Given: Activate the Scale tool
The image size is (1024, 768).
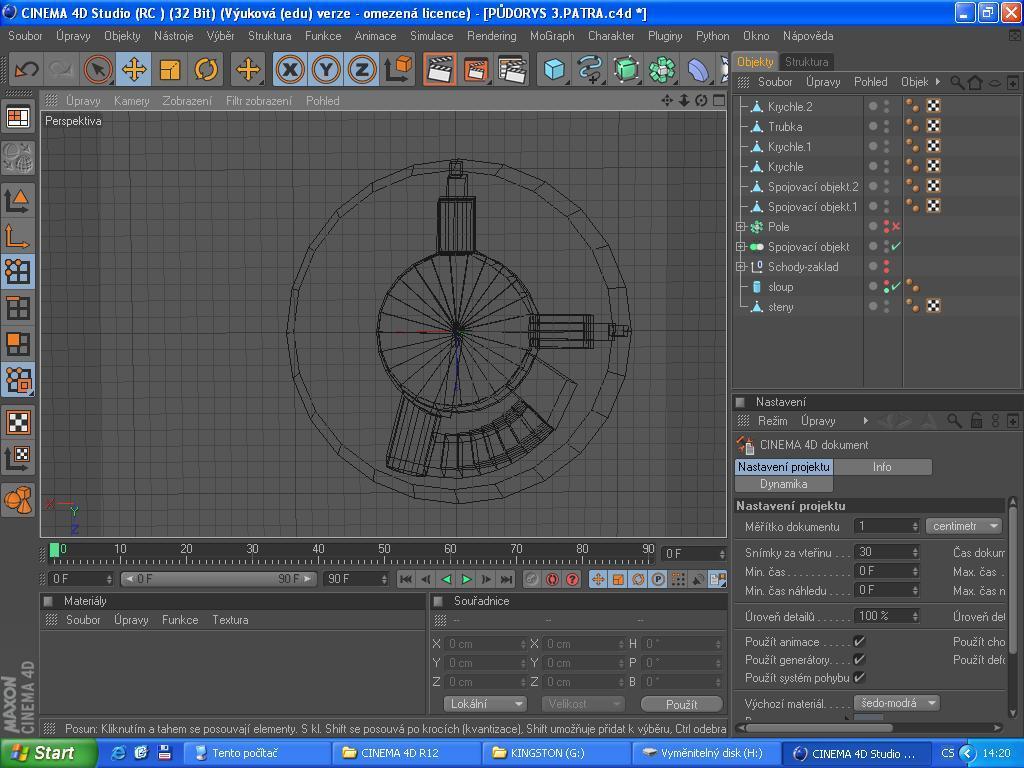Looking at the screenshot, I should [170, 69].
